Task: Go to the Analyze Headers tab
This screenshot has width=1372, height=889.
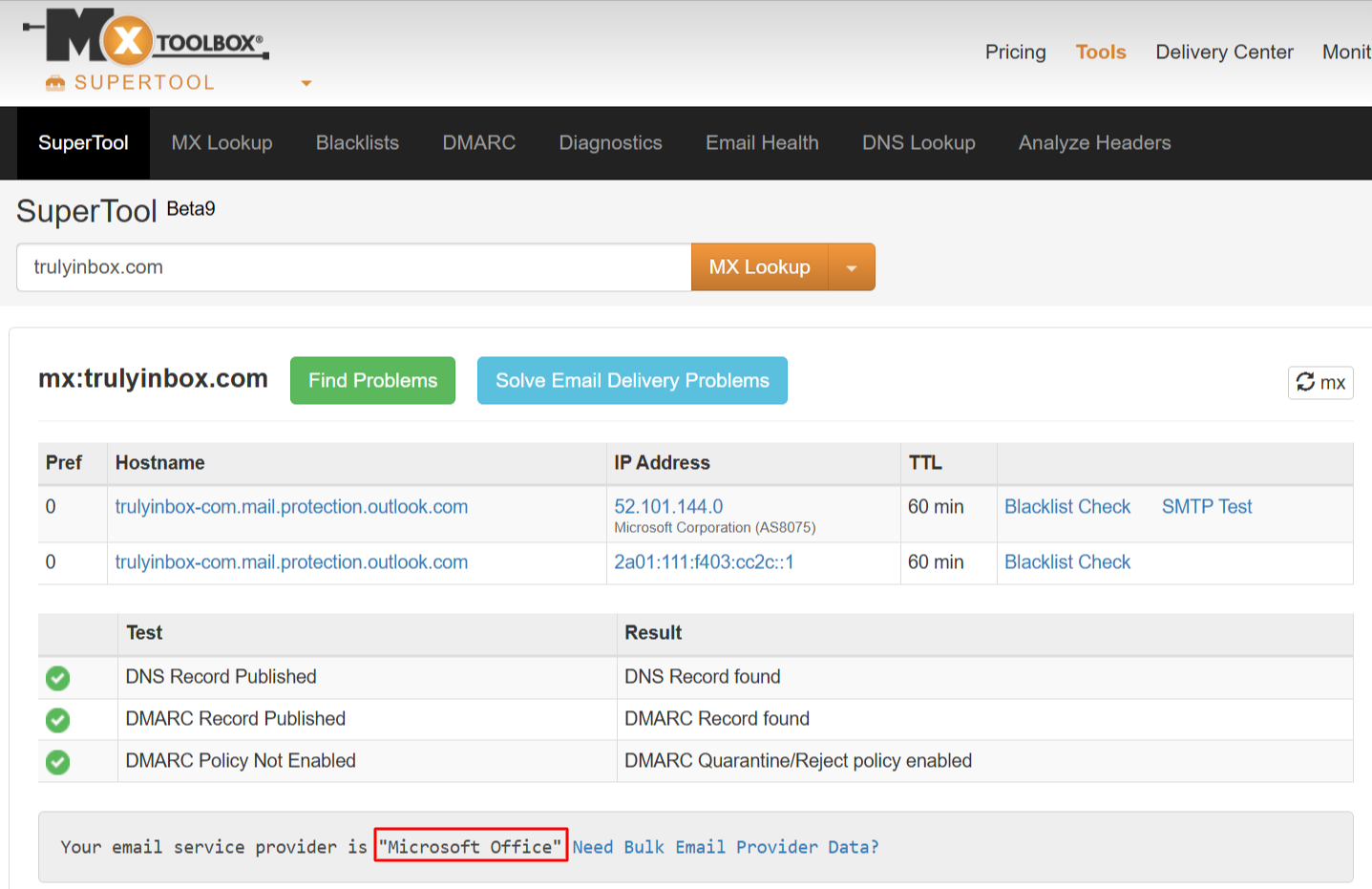Action: coord(1095,143)
